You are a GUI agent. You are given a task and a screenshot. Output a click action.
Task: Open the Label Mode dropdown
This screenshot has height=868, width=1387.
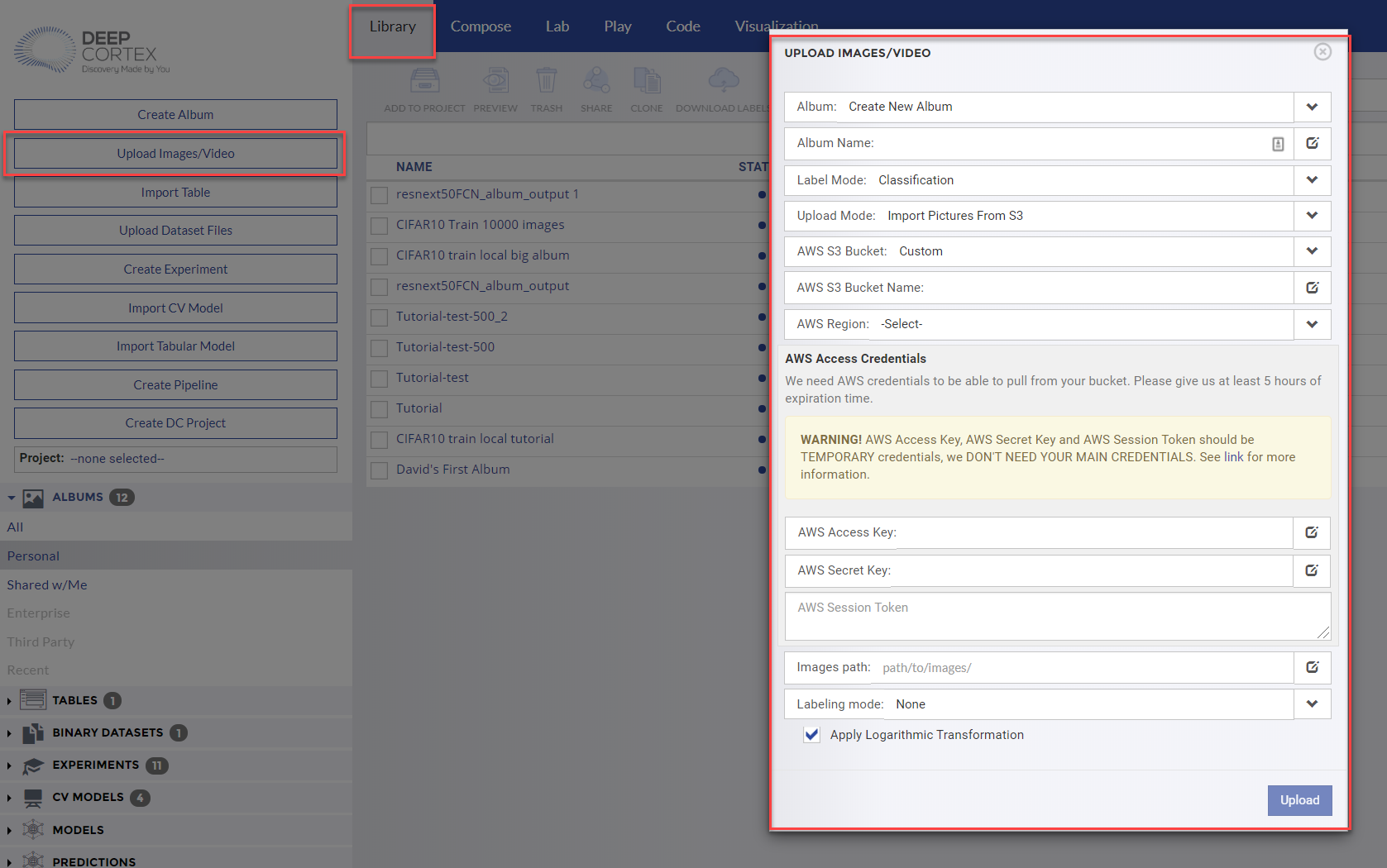(1312, 180)
